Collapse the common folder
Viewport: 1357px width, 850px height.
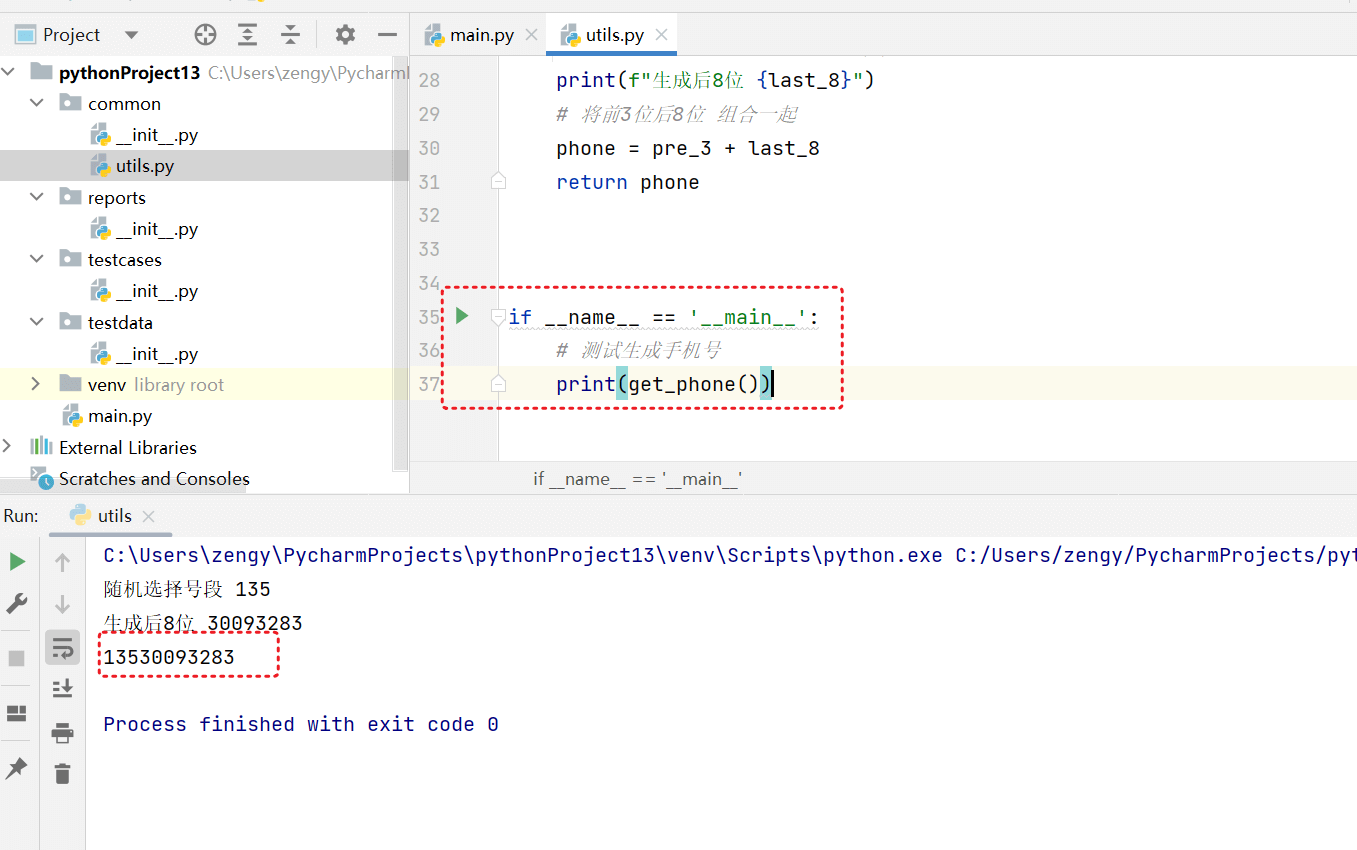tap(37, 103)
